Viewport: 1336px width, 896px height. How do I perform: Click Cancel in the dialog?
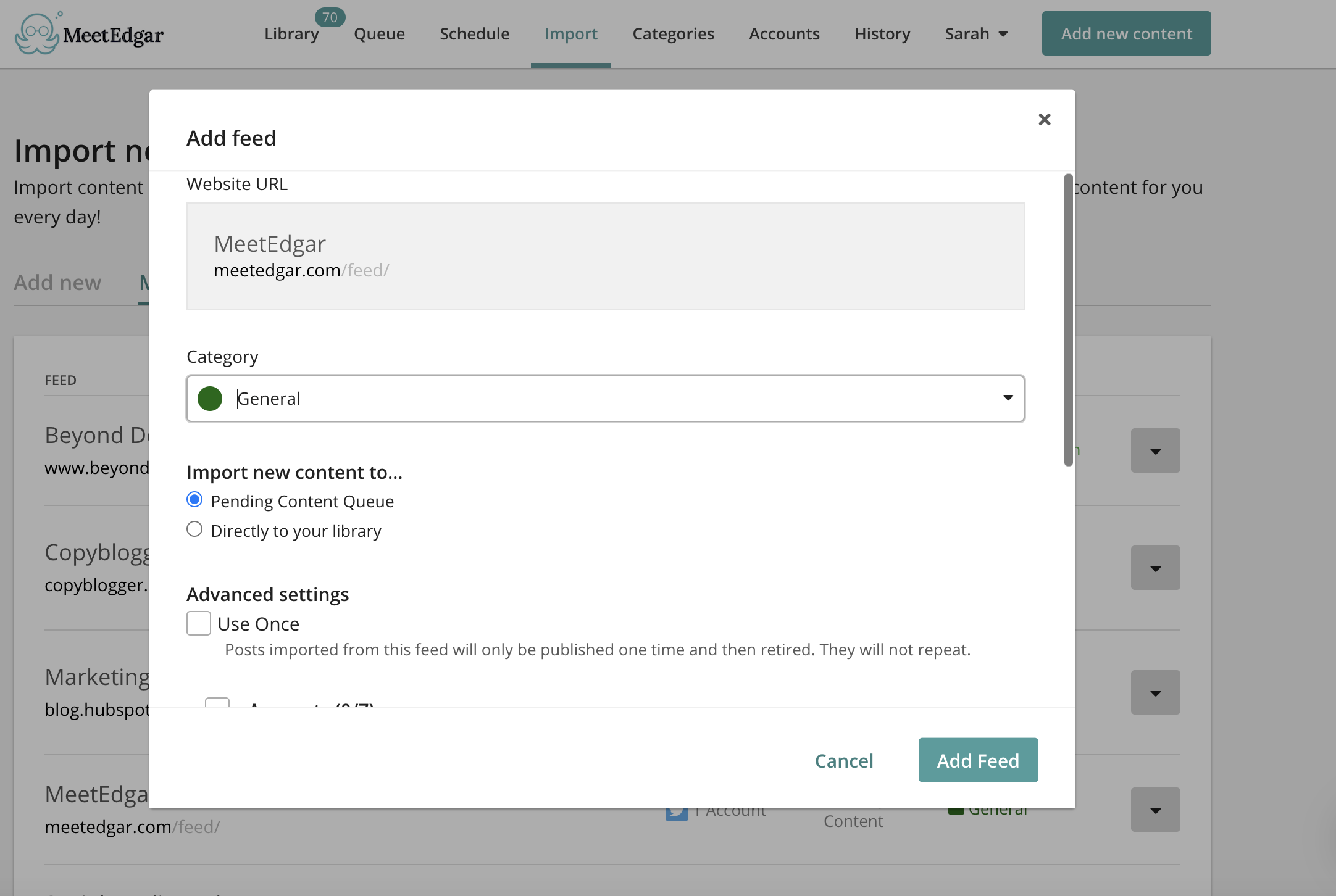click(x=844, y=760)
